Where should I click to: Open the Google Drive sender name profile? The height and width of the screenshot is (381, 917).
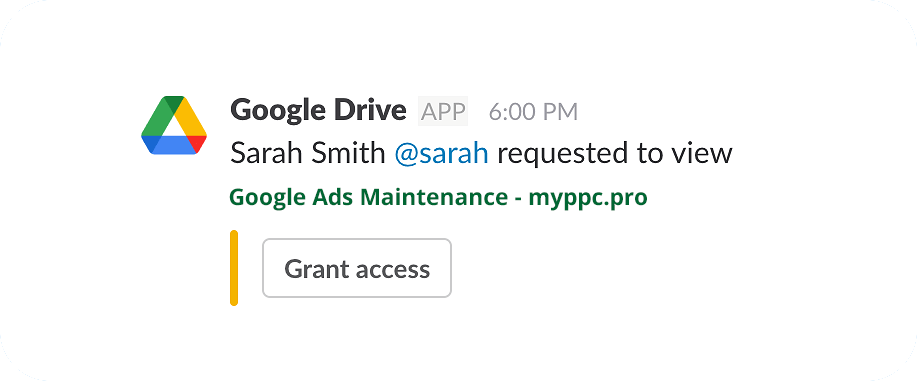click(318, 110)
